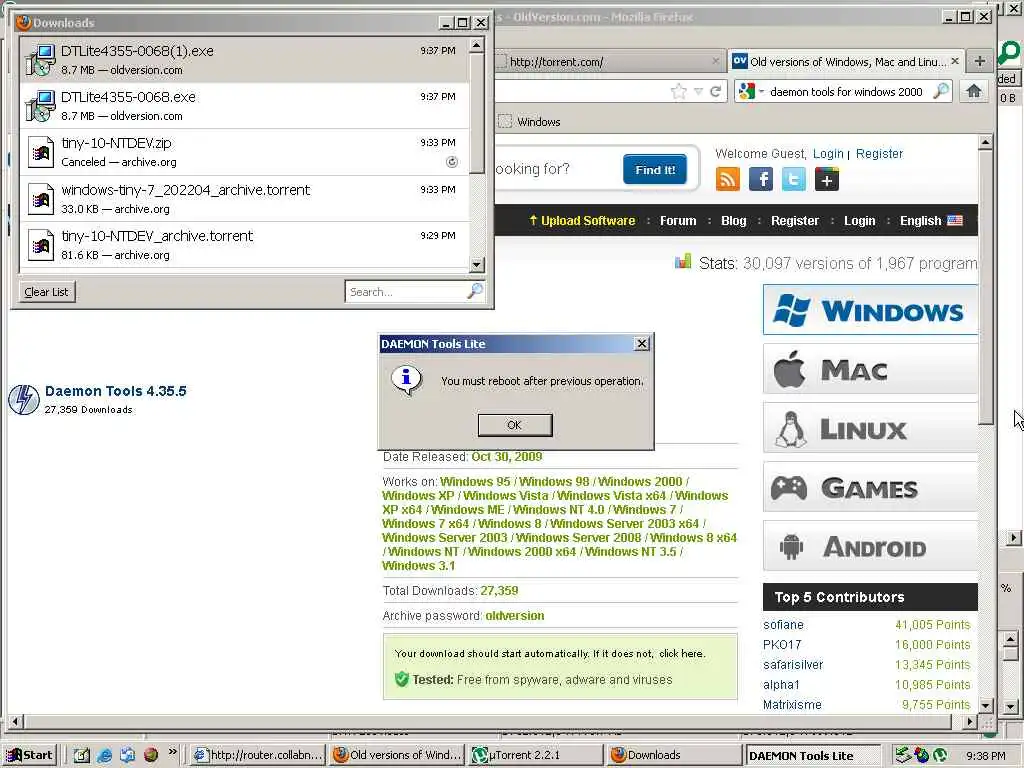The image size is (1024, 768).
Task: Click the Find It! button
Action: (655, 170)
